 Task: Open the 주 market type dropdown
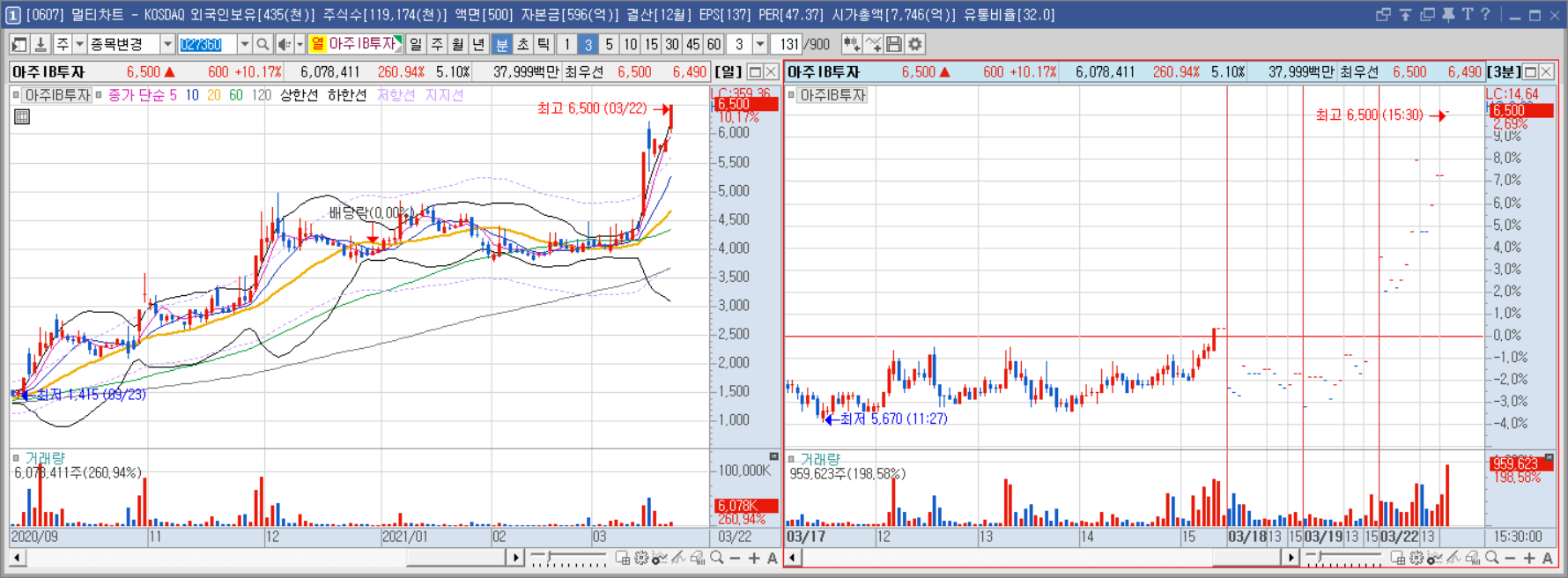(79, 44)
